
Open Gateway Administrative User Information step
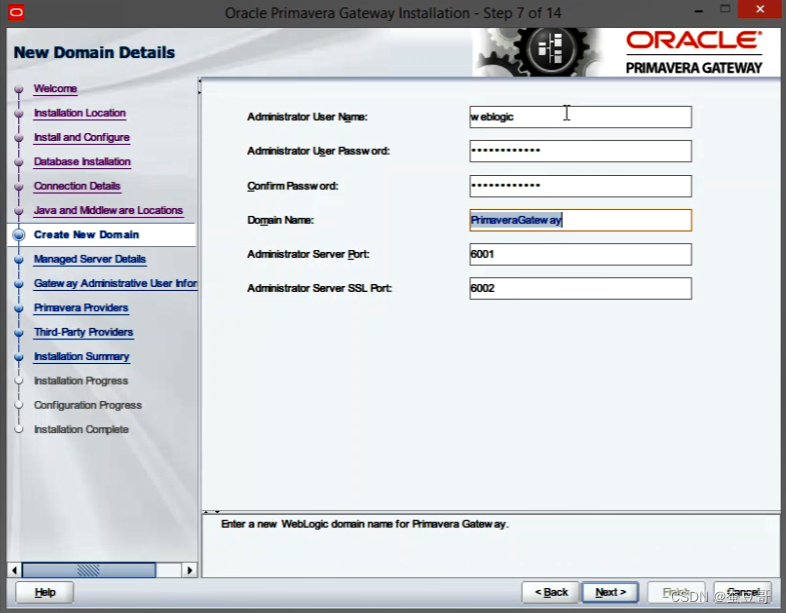click(115, 284)
